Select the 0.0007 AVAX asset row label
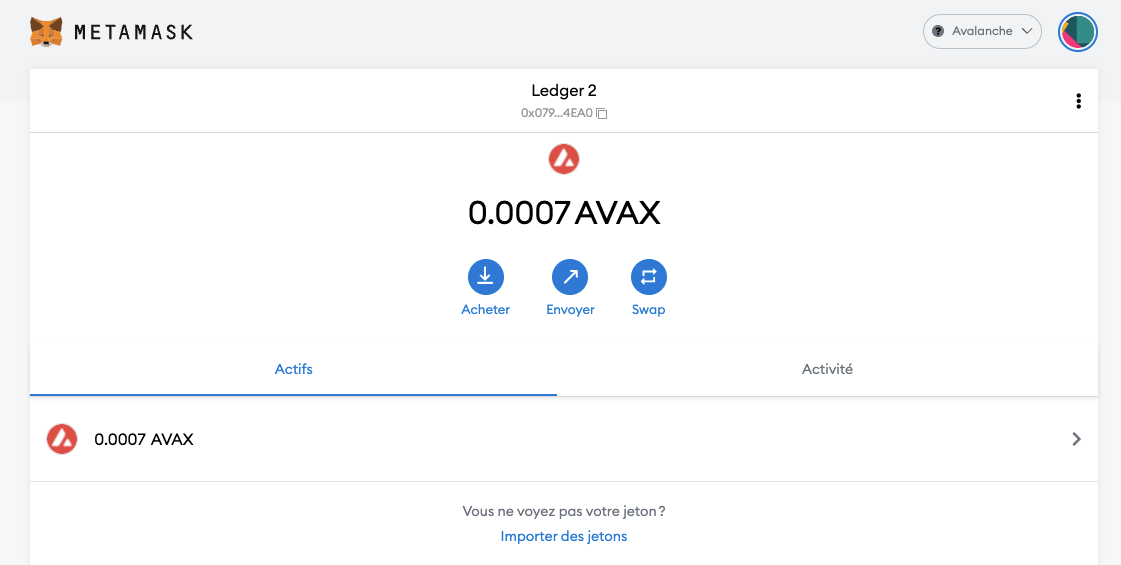1121x565 pixels. tap(144, 439)
